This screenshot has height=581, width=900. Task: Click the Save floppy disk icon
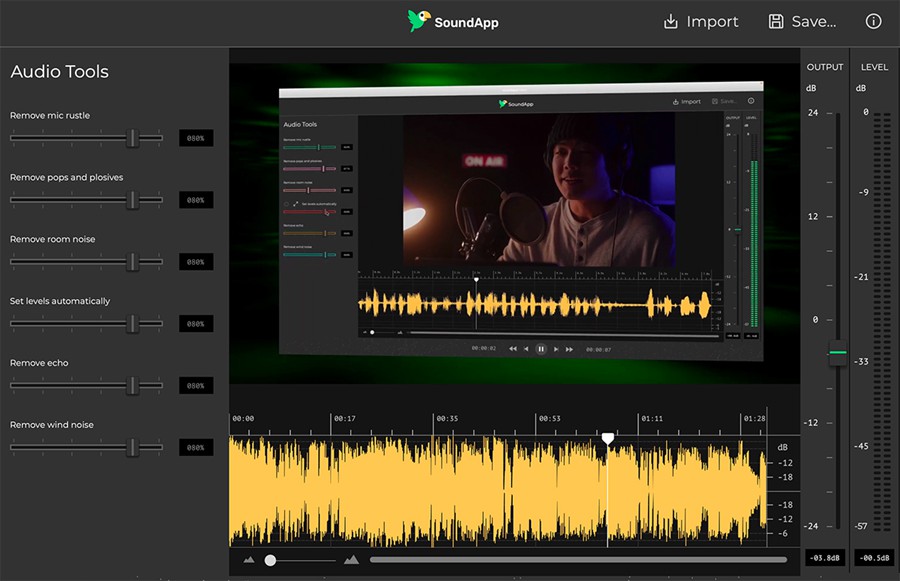point(775,20)
